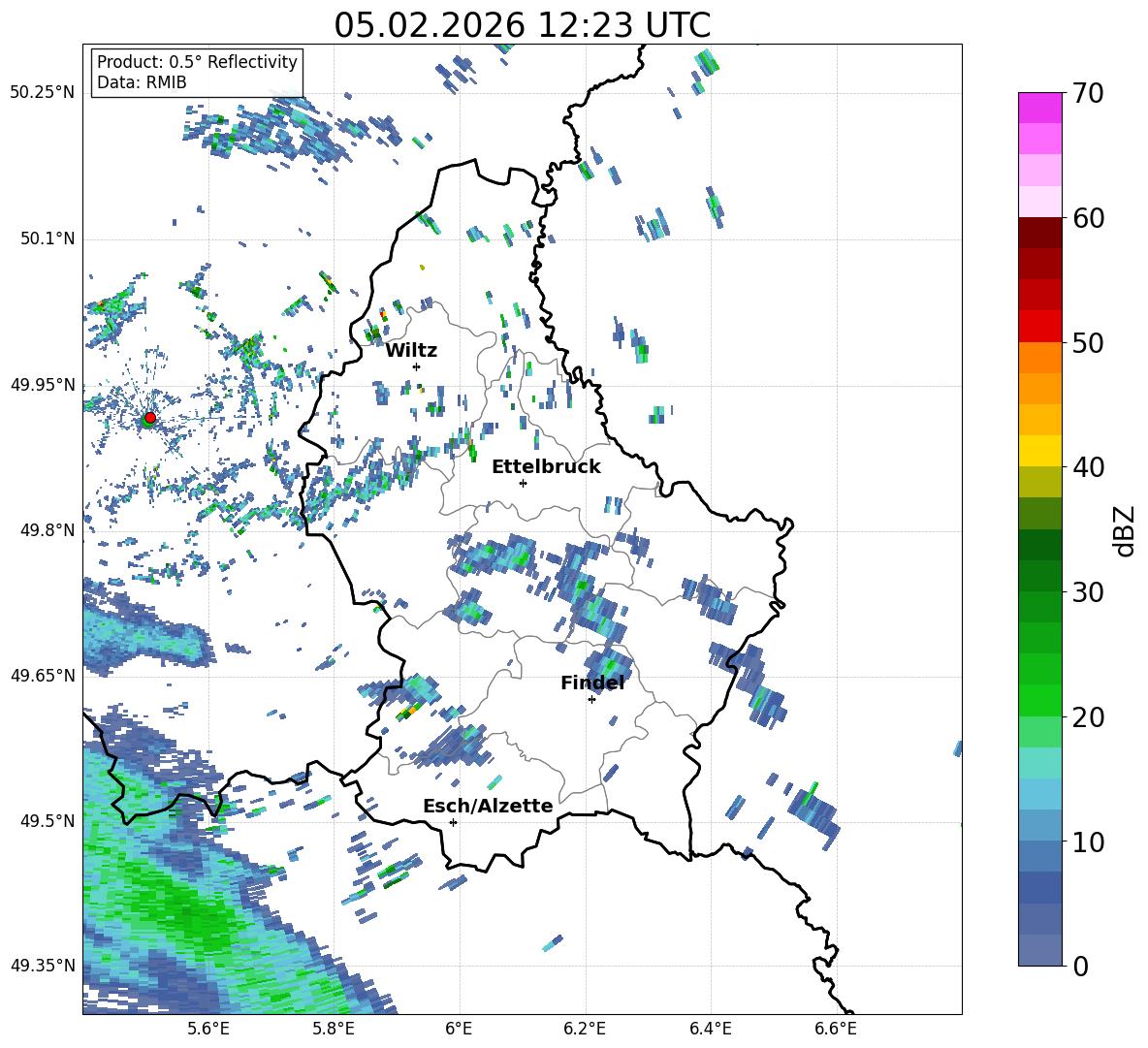Click the bright green colorbar segment above 20
The image size is (1148, 1048).
pyautogui.click(x=1039, y=700)
